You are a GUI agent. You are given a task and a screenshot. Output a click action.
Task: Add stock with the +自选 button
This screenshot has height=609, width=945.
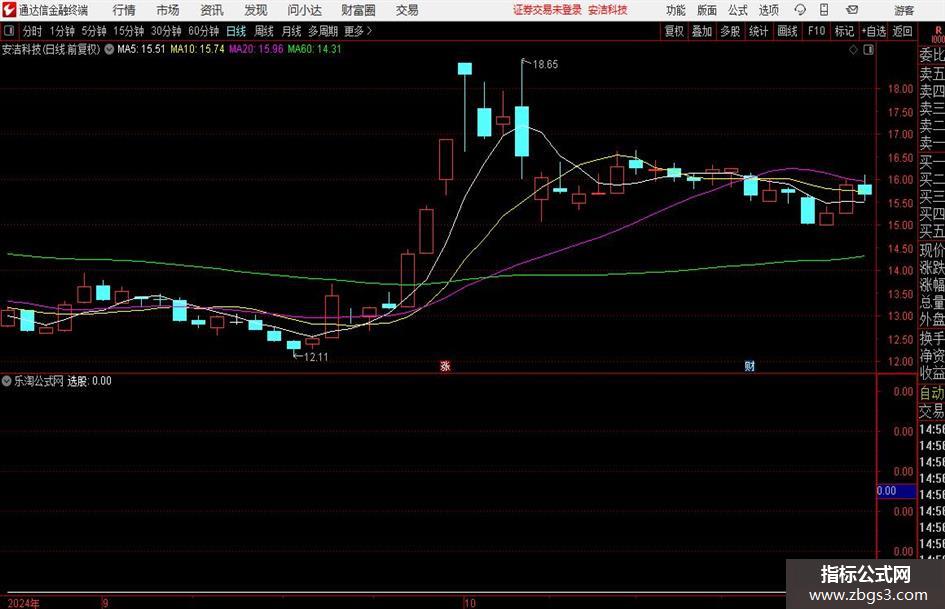point(874,31)
